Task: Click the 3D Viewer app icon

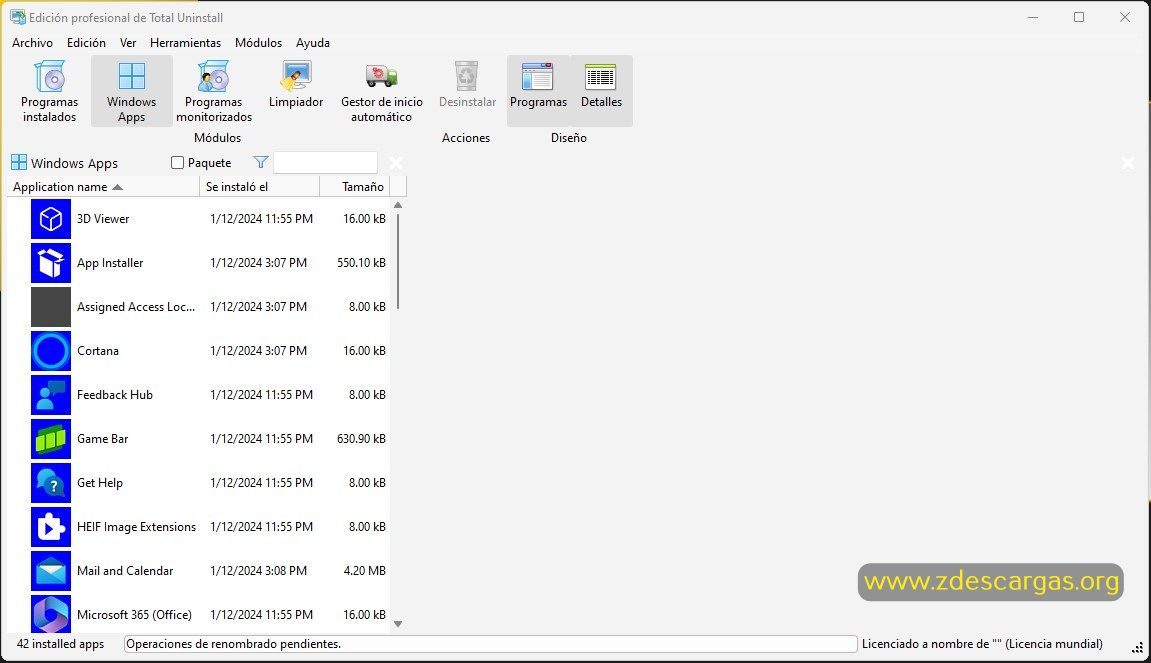Action: [51, 219]
